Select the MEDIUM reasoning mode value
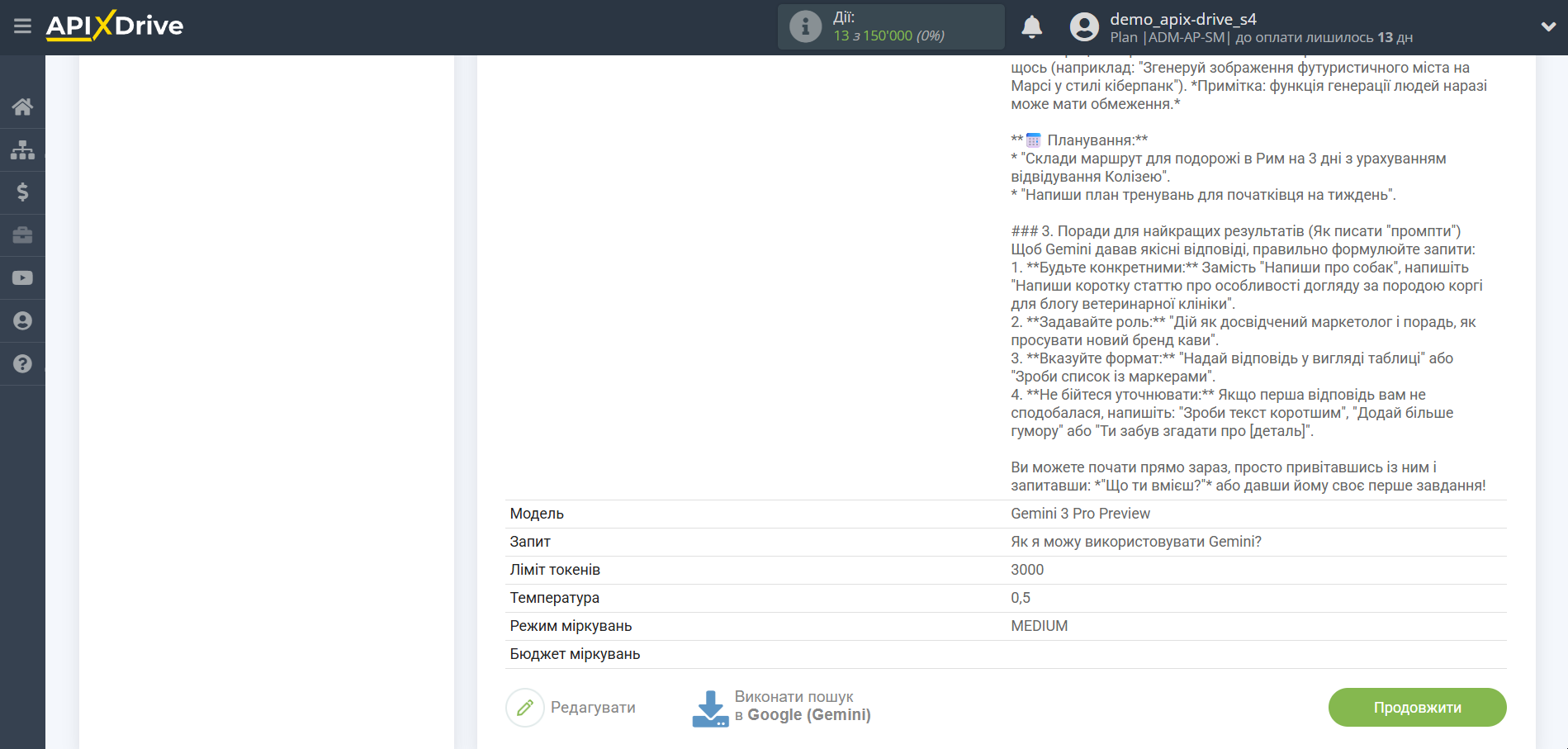The width and height of the screenshot is (1568, 749). click(1040, 626)
